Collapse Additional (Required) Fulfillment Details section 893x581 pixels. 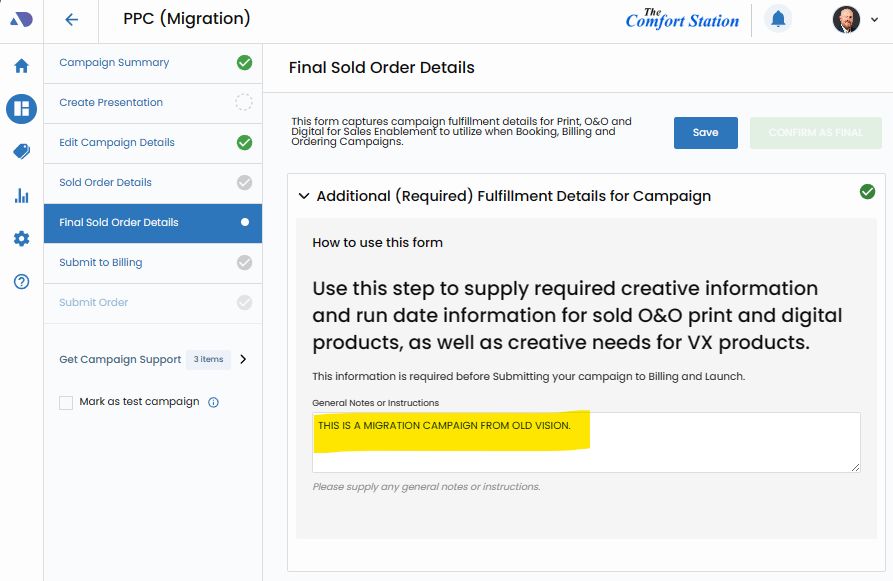pos(304,197)
